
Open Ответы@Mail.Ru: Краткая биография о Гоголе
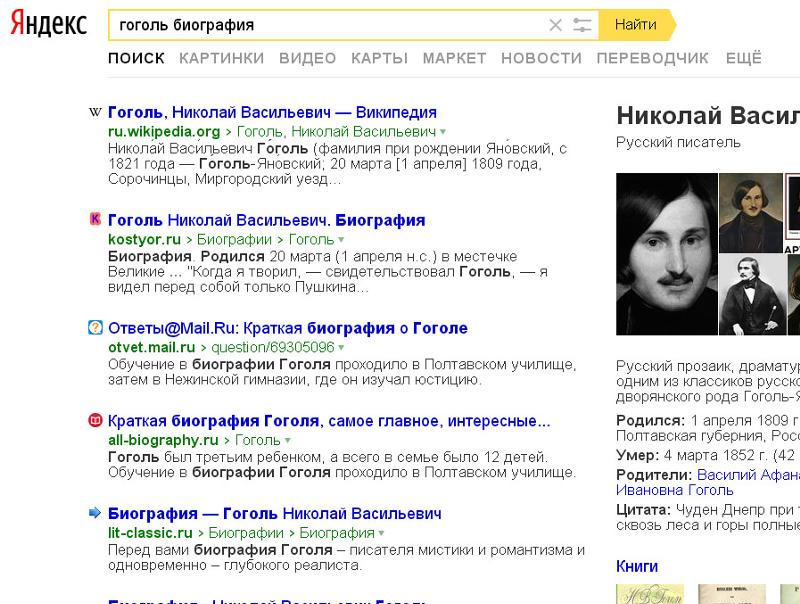tap(288, 328)
